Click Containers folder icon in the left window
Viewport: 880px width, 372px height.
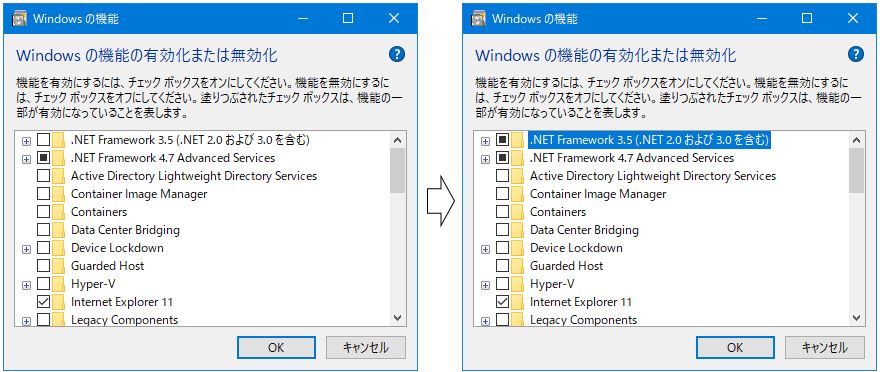58,212
